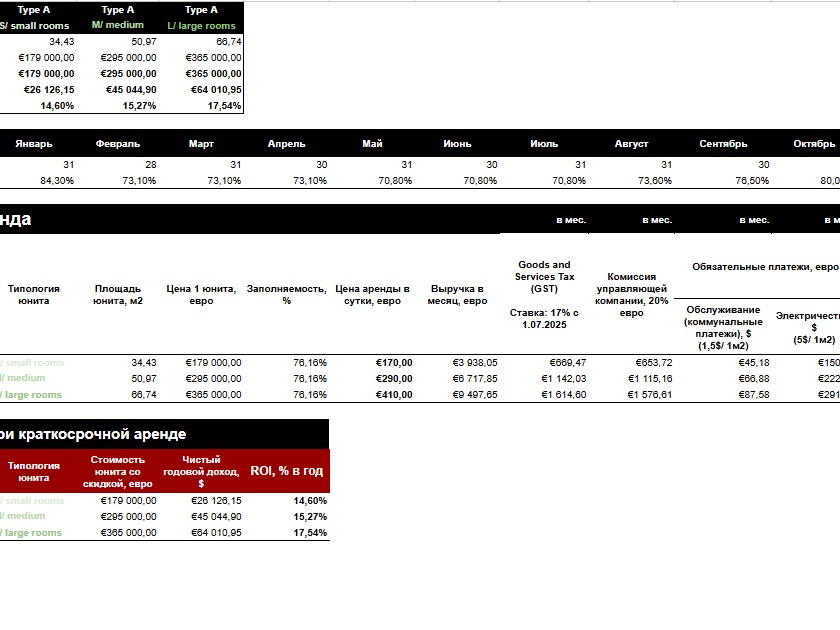840x630 pixels.
Task: Select the Январь month header
Action: [x=34, y=144]
